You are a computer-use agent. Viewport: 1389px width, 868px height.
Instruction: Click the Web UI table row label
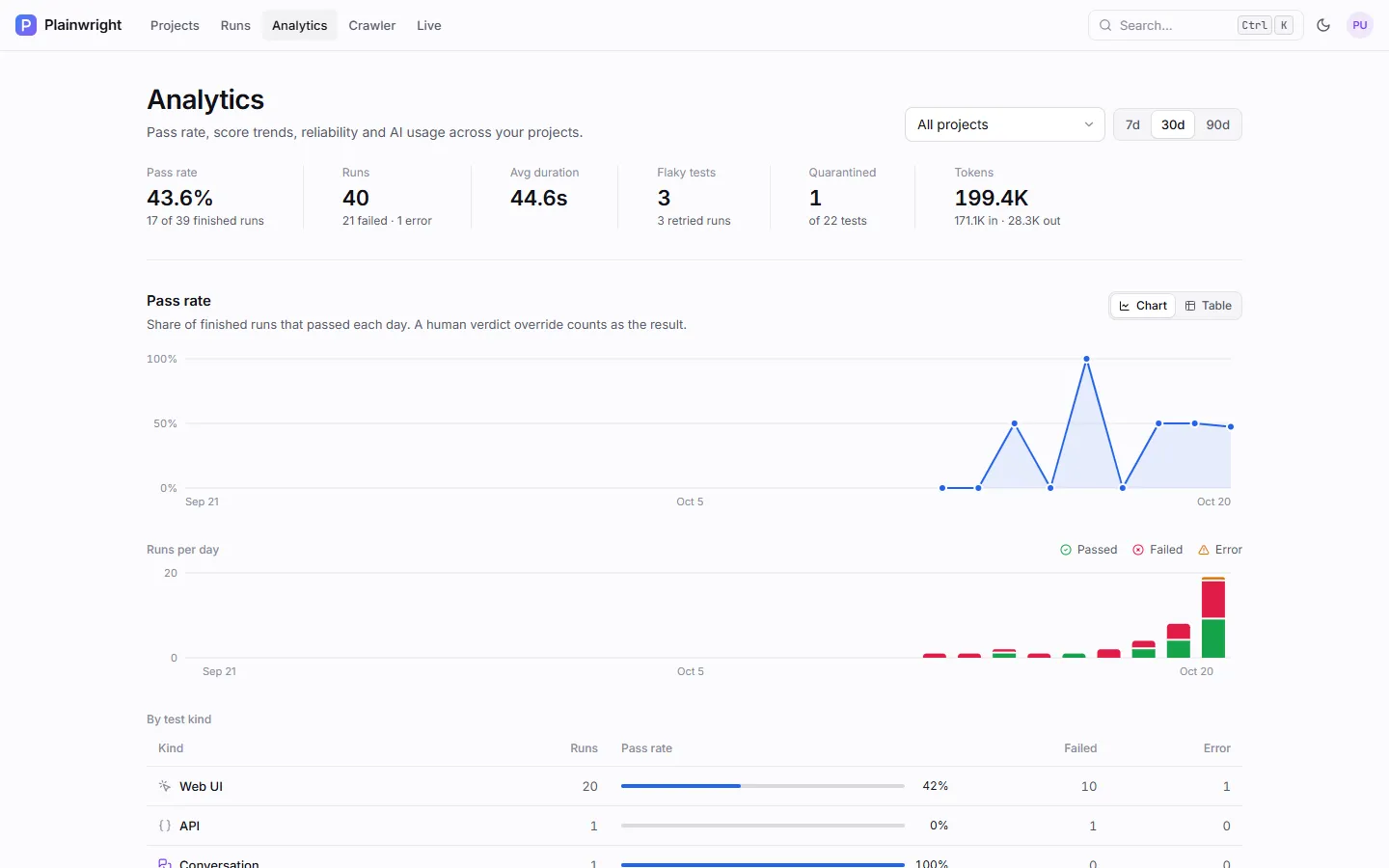[201, 786]
